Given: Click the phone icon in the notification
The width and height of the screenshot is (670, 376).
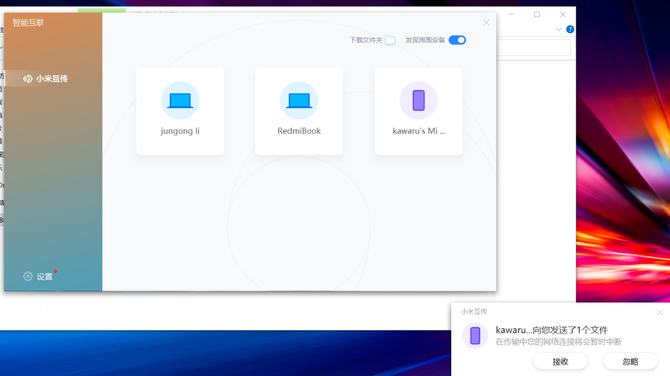Looking at the screenshot, I should tap(475, 336).
